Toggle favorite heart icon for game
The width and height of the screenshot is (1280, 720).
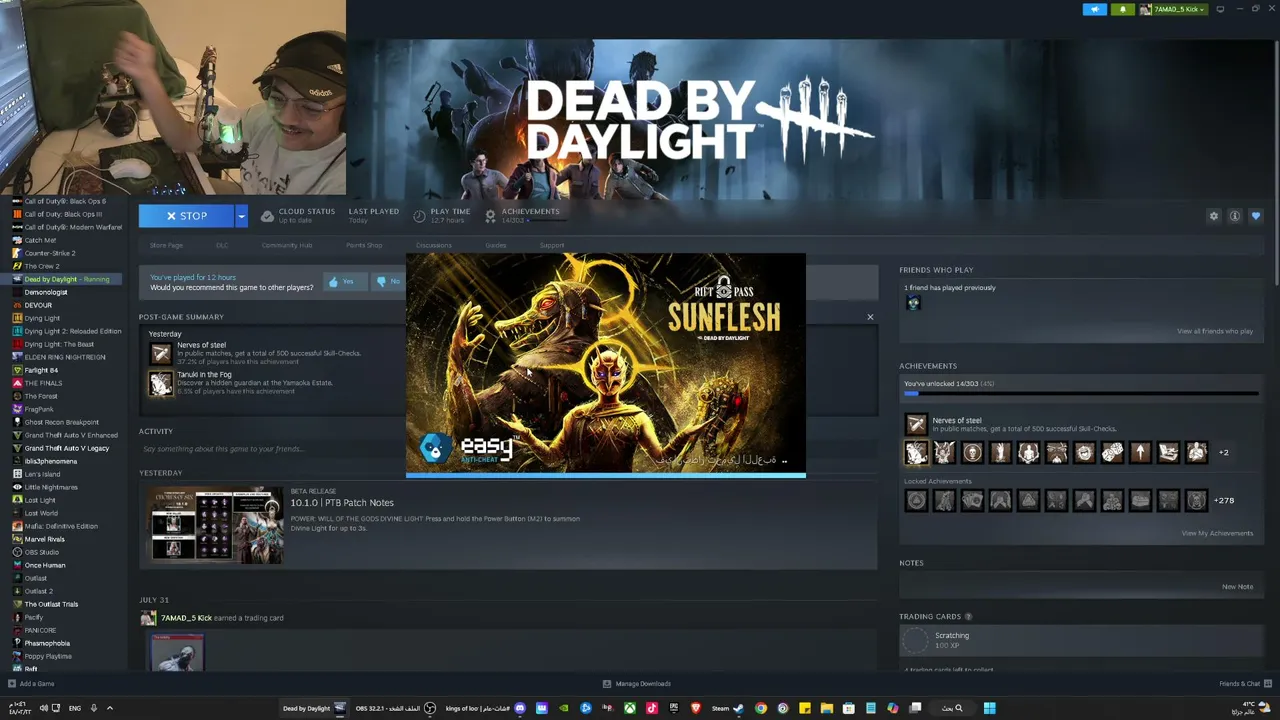1256,216
